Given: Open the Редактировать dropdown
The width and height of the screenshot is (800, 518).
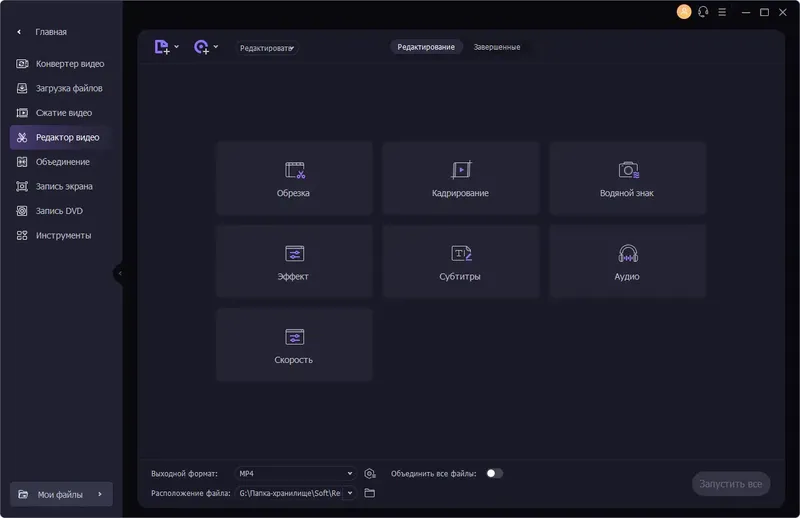Looking at the screenshot, I should pyautogui.click(x=267, y=48).
